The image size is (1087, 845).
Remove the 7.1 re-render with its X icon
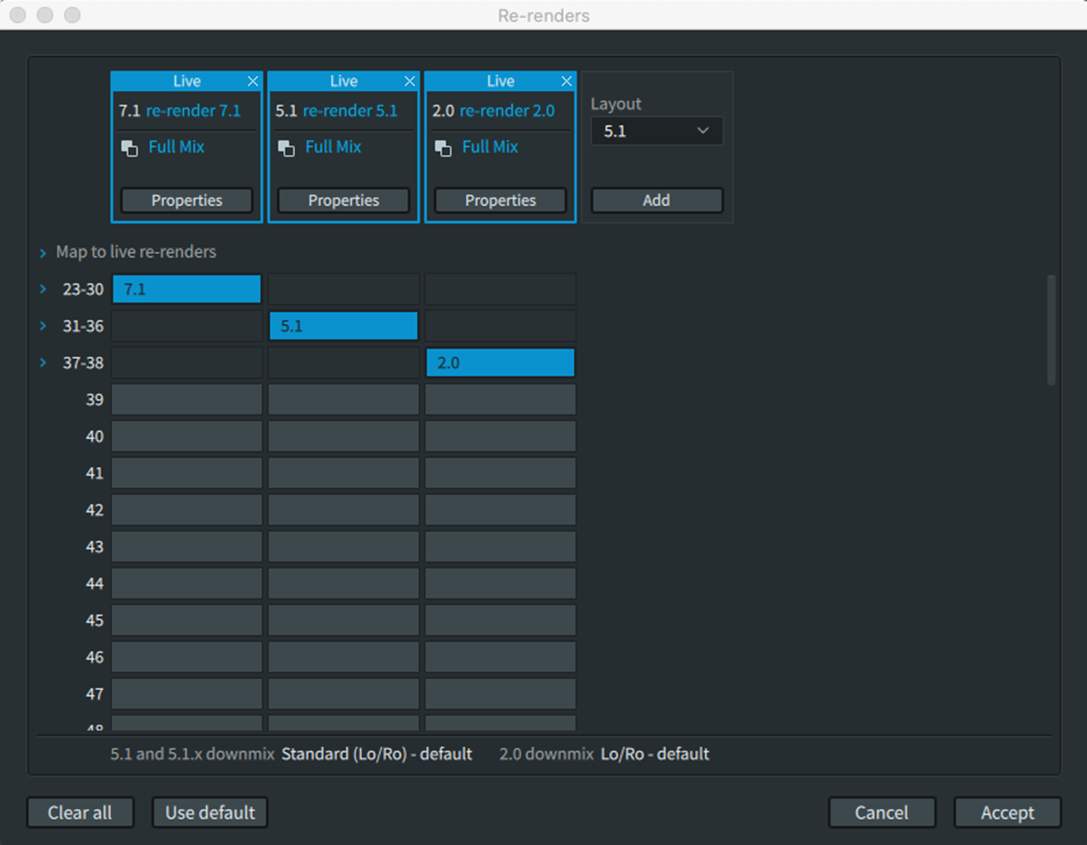click(x=253, y=81)
